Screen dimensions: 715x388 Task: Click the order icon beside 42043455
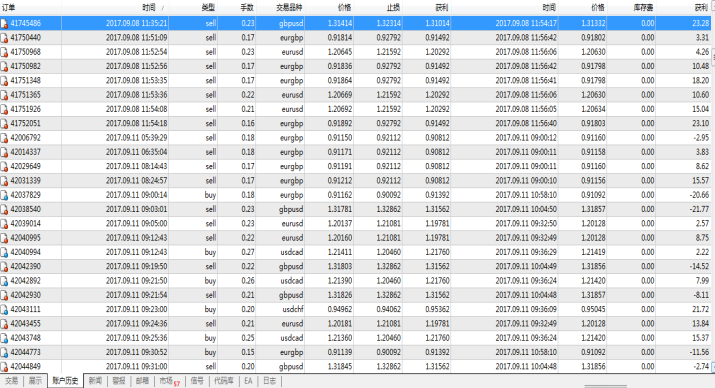(4, 324)
